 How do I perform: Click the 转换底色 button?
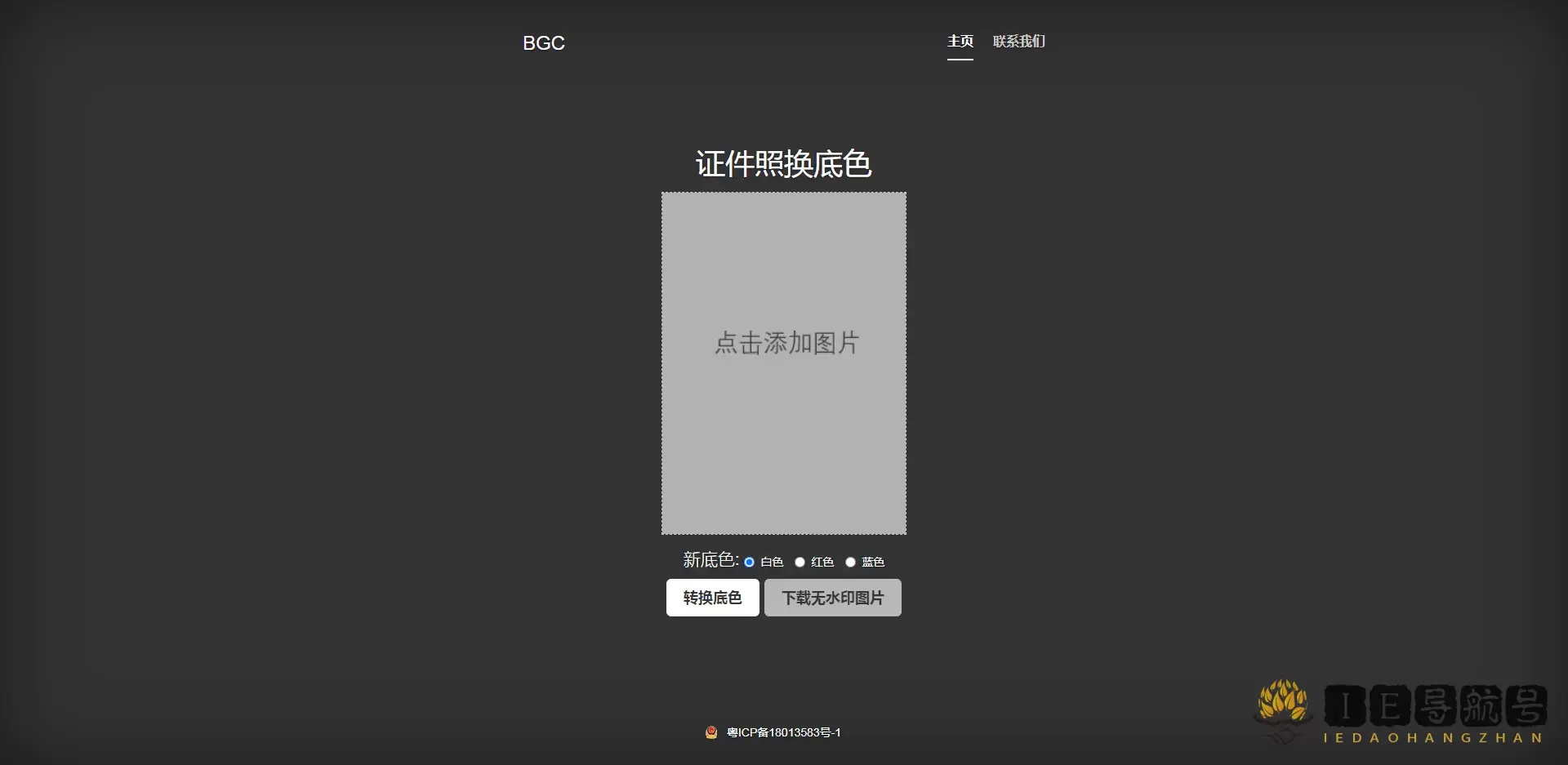pyautogui.click(x=712, y=598)
